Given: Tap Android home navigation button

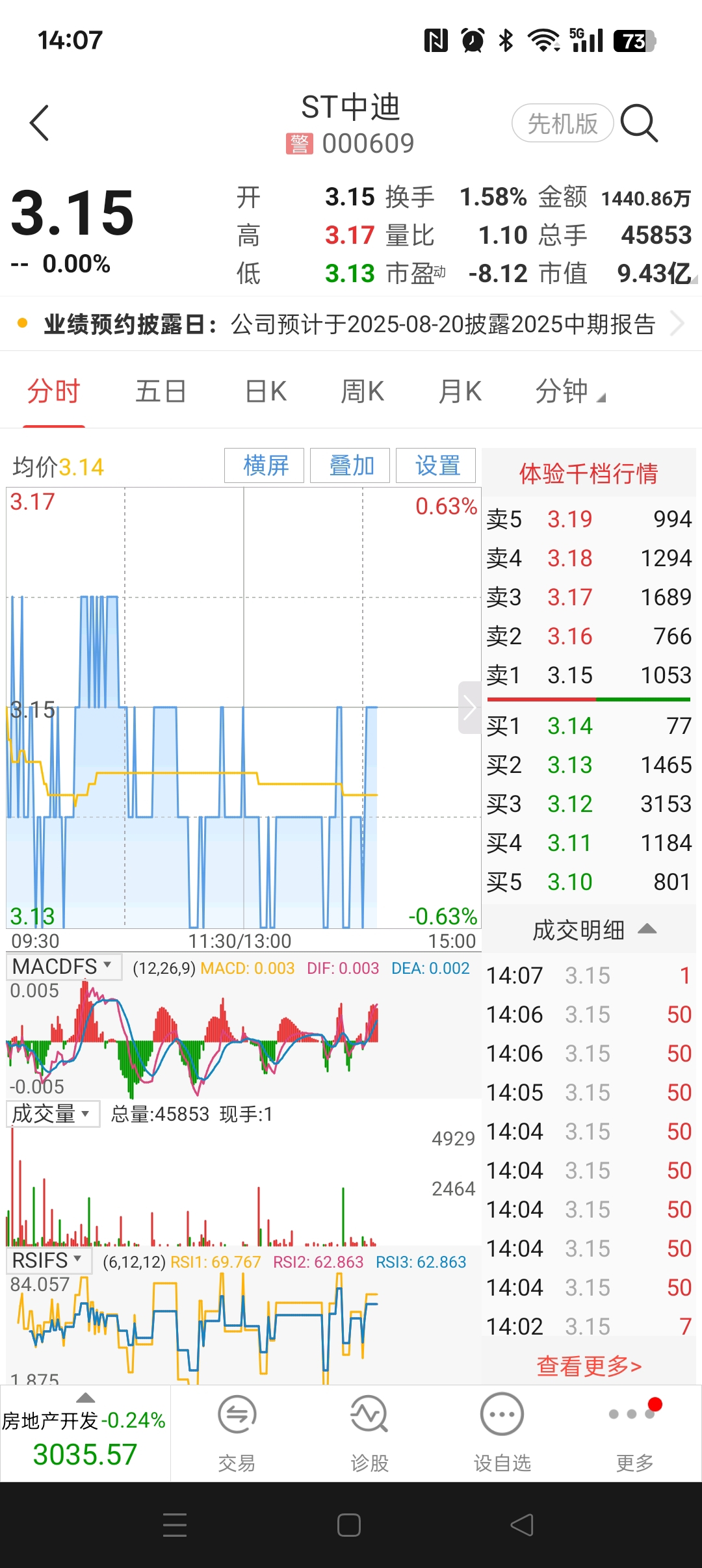Looking at the screenshot, I should point(349,1525).
